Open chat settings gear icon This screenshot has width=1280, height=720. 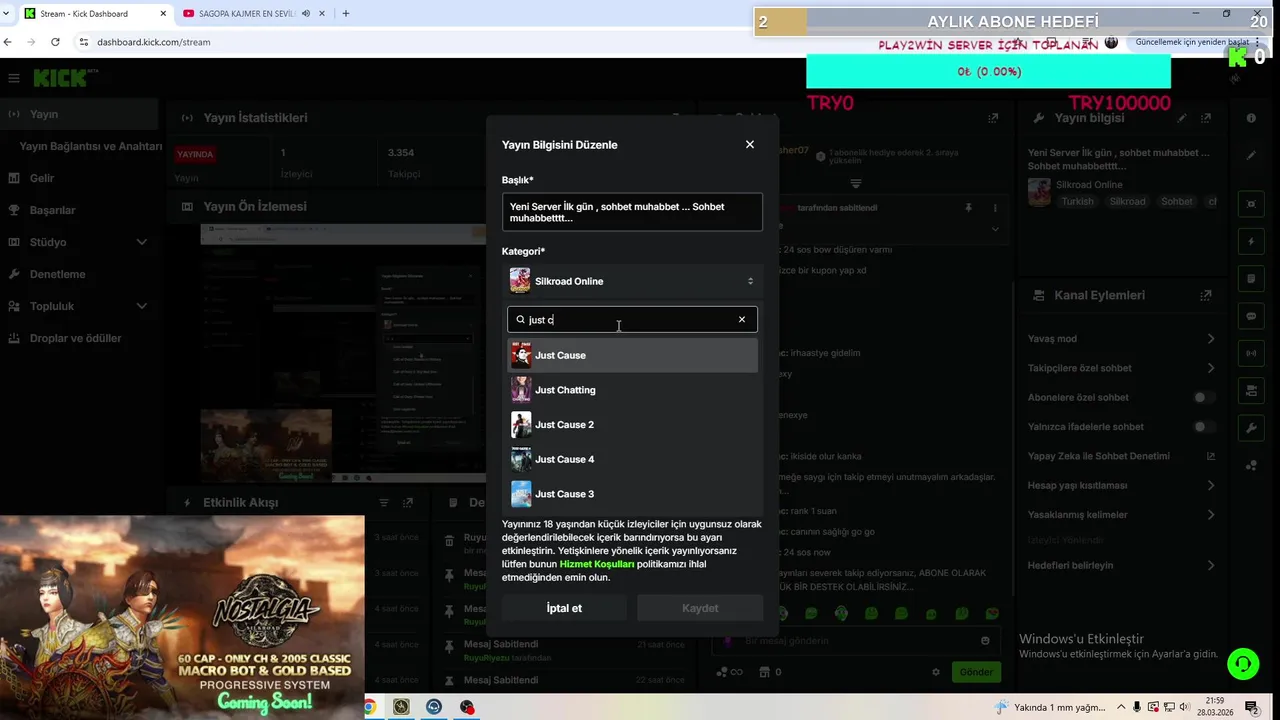coord(936,672)
